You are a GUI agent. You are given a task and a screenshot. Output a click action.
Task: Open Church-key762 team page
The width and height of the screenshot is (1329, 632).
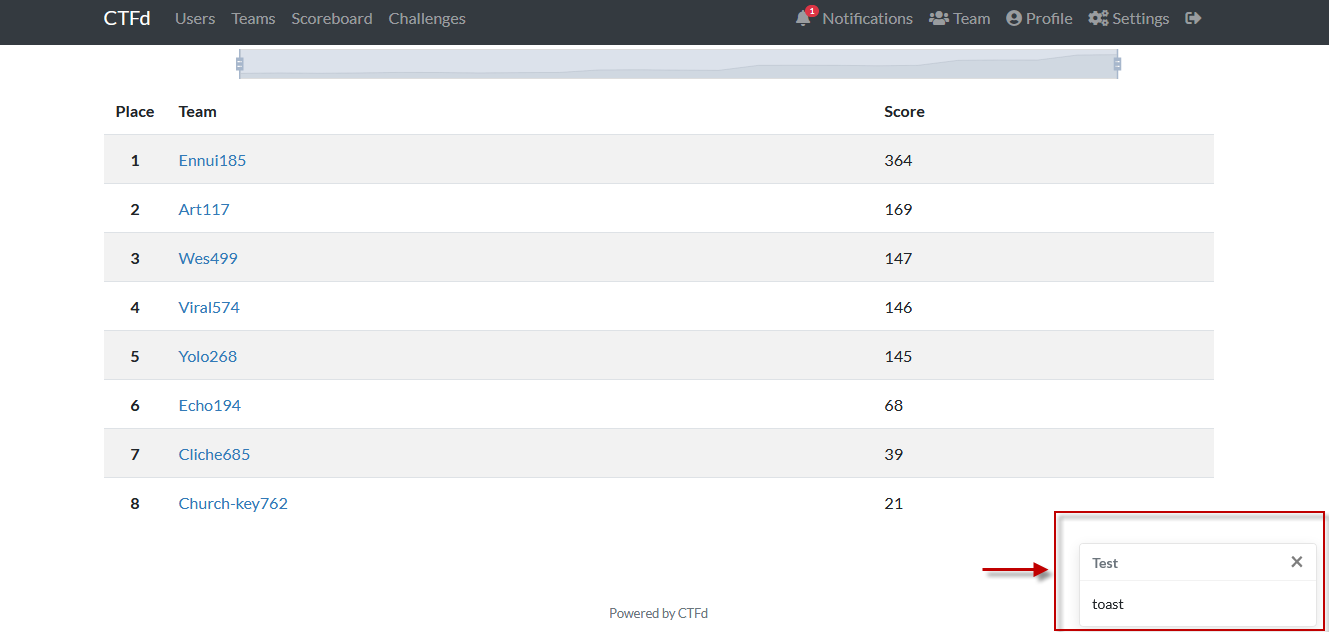(233, 503)
